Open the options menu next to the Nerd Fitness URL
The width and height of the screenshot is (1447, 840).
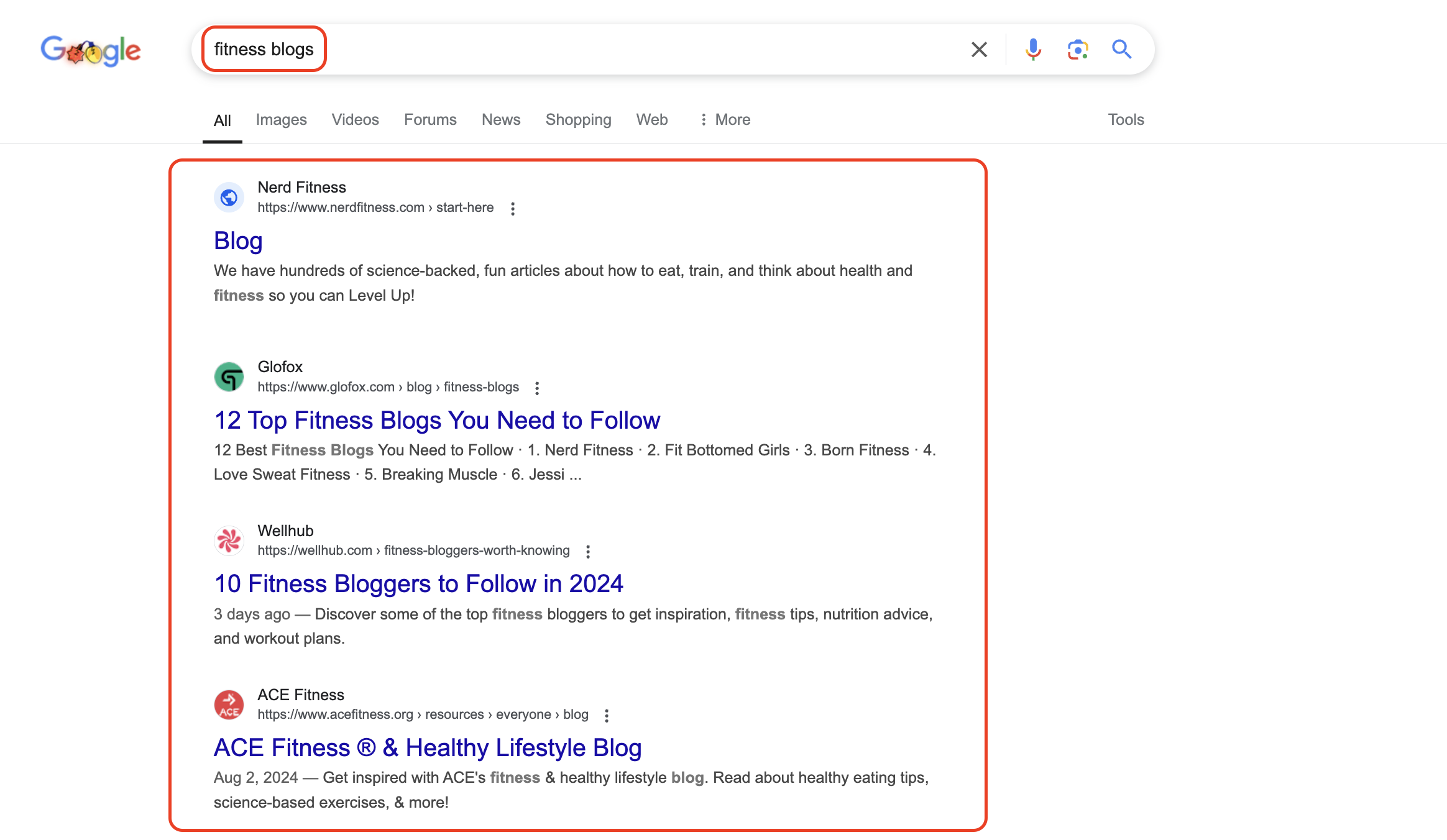513,208
